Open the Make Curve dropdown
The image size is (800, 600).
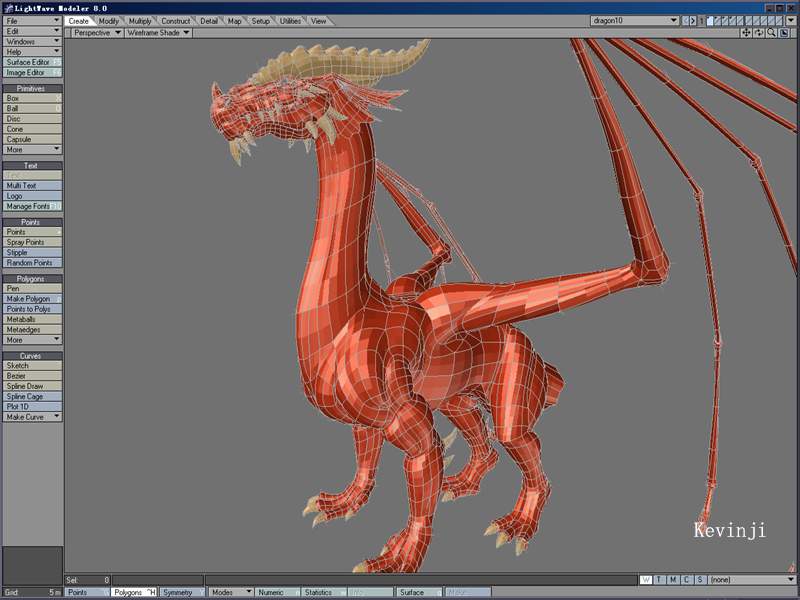coord(33,417)
